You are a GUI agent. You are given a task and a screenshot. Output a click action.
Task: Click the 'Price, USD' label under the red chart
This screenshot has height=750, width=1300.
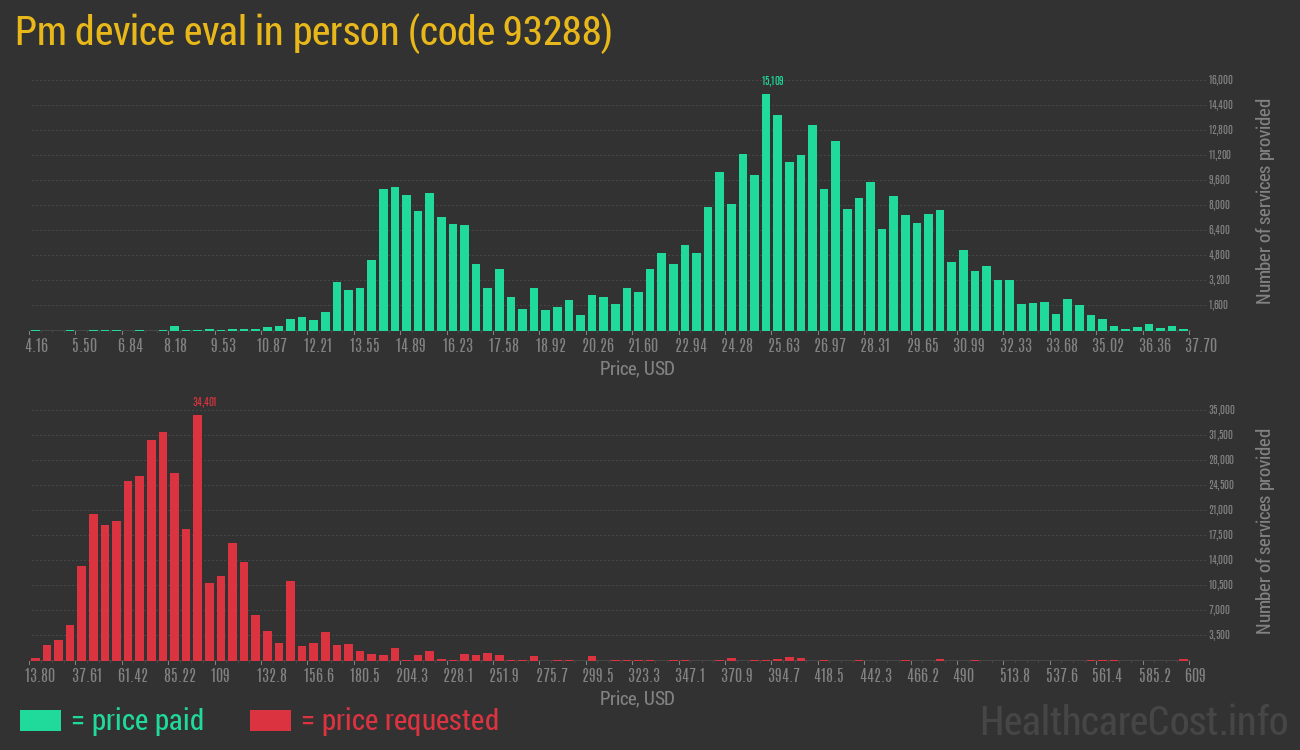click(x=636, y=699)
